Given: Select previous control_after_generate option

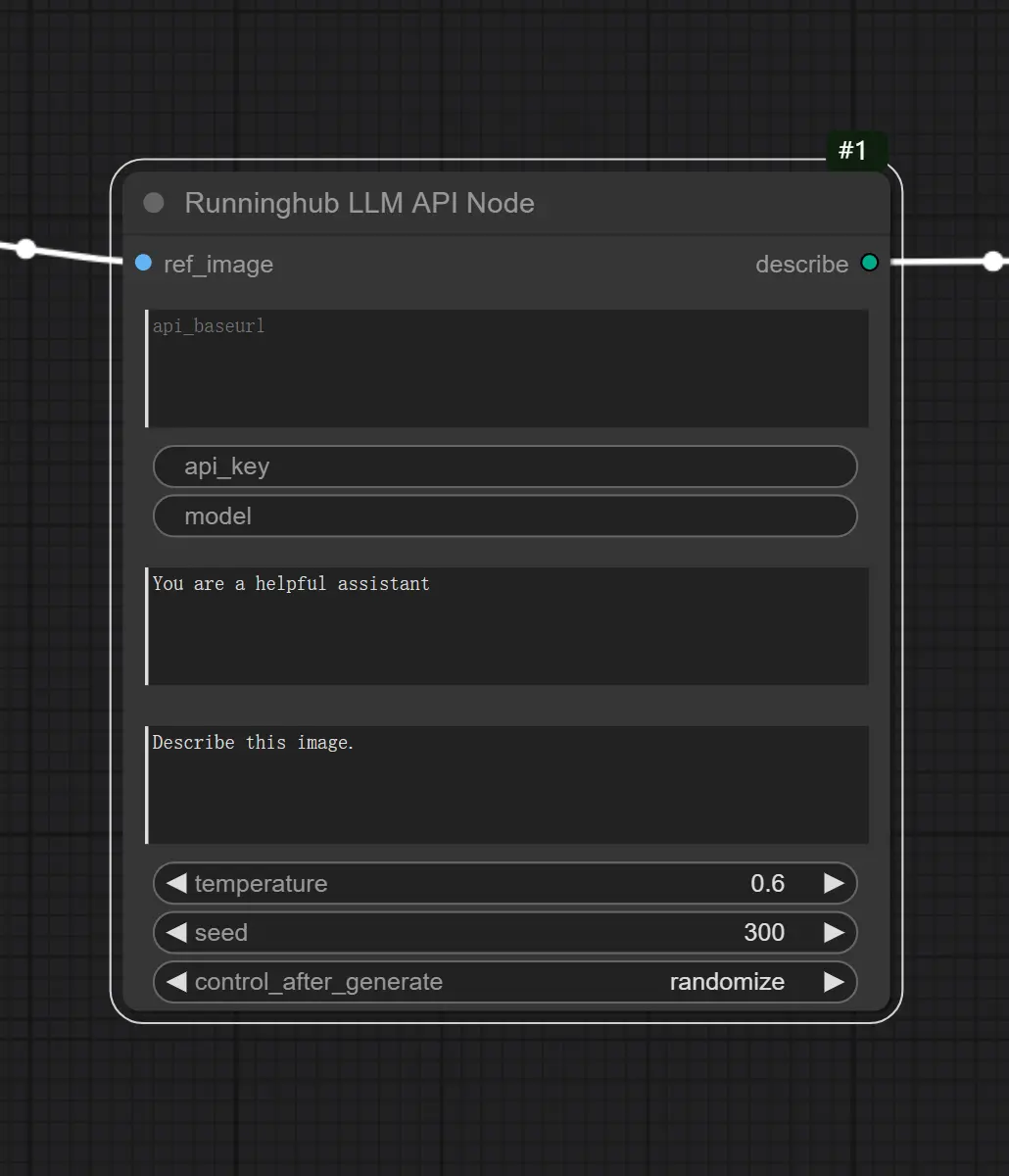Looking at the screenshot, I should click(176, 981).
